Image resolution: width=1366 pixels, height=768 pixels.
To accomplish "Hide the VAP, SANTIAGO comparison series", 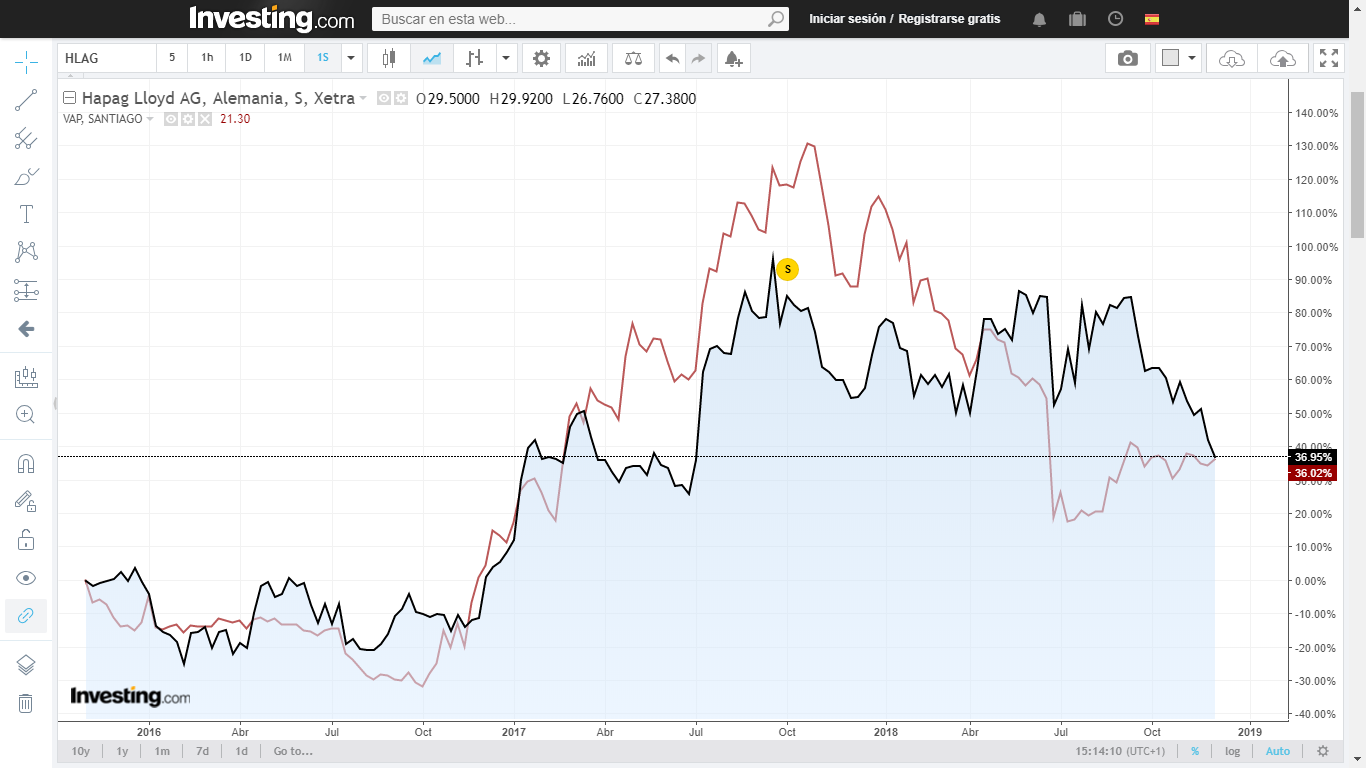I will click(x=171, y=119).
